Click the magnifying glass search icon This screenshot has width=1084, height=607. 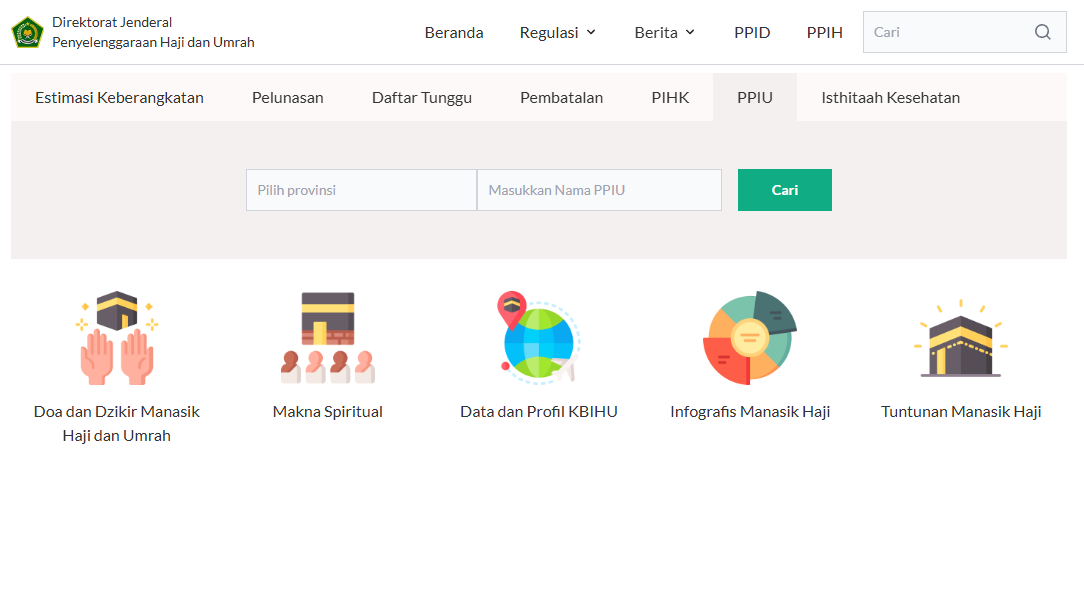click(x=1043, y=32)
